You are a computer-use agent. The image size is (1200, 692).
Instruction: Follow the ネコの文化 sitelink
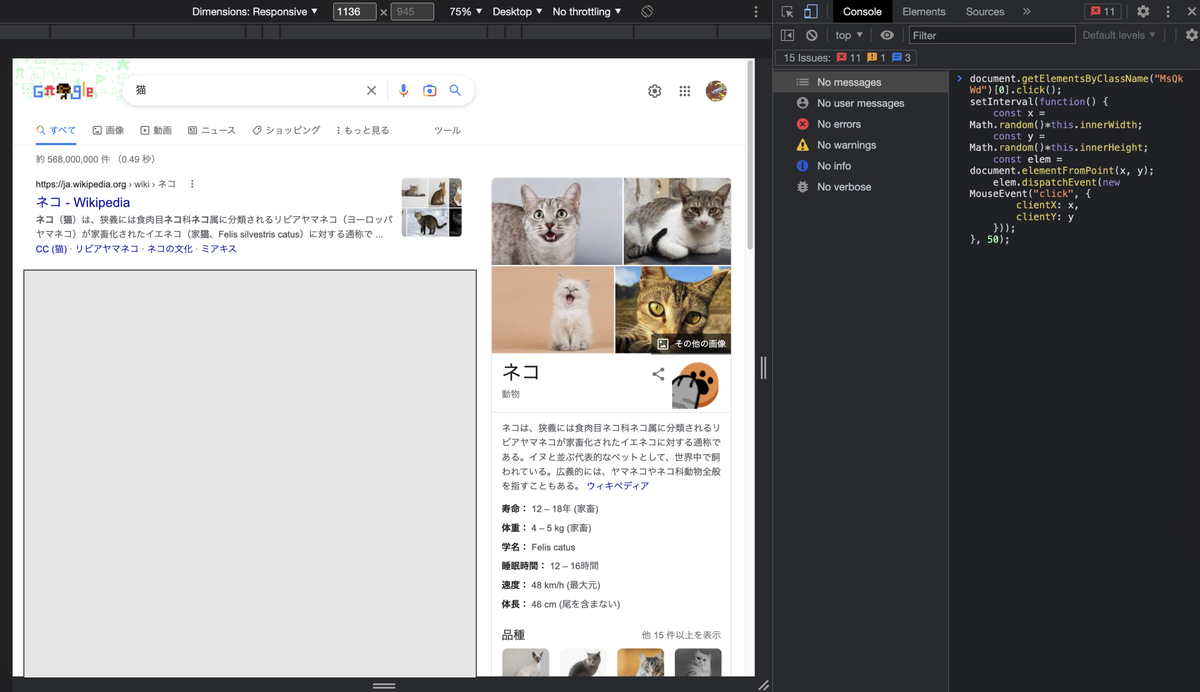[x=170, y=249]
